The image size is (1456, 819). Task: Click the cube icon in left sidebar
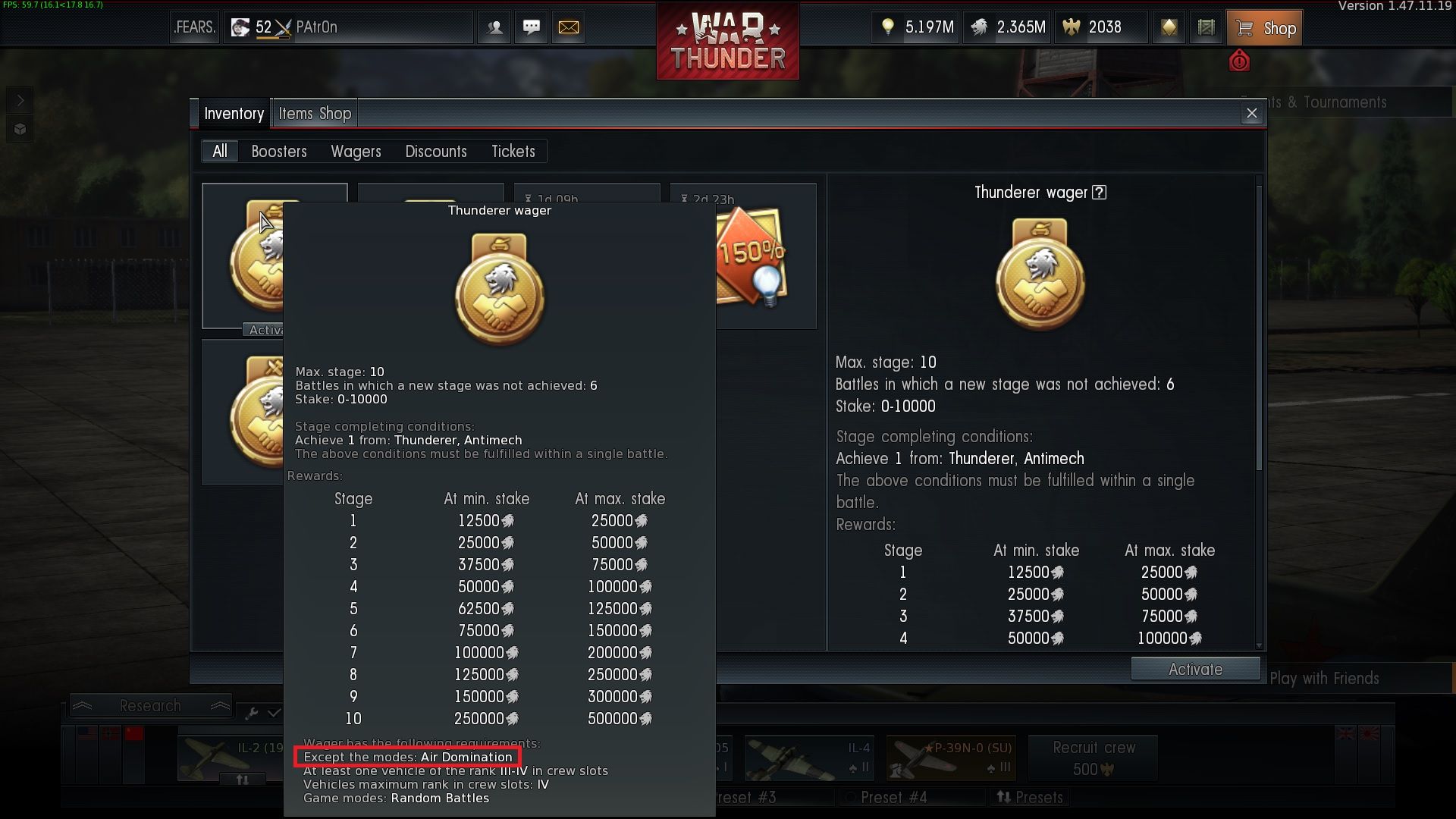coord(20,130)
